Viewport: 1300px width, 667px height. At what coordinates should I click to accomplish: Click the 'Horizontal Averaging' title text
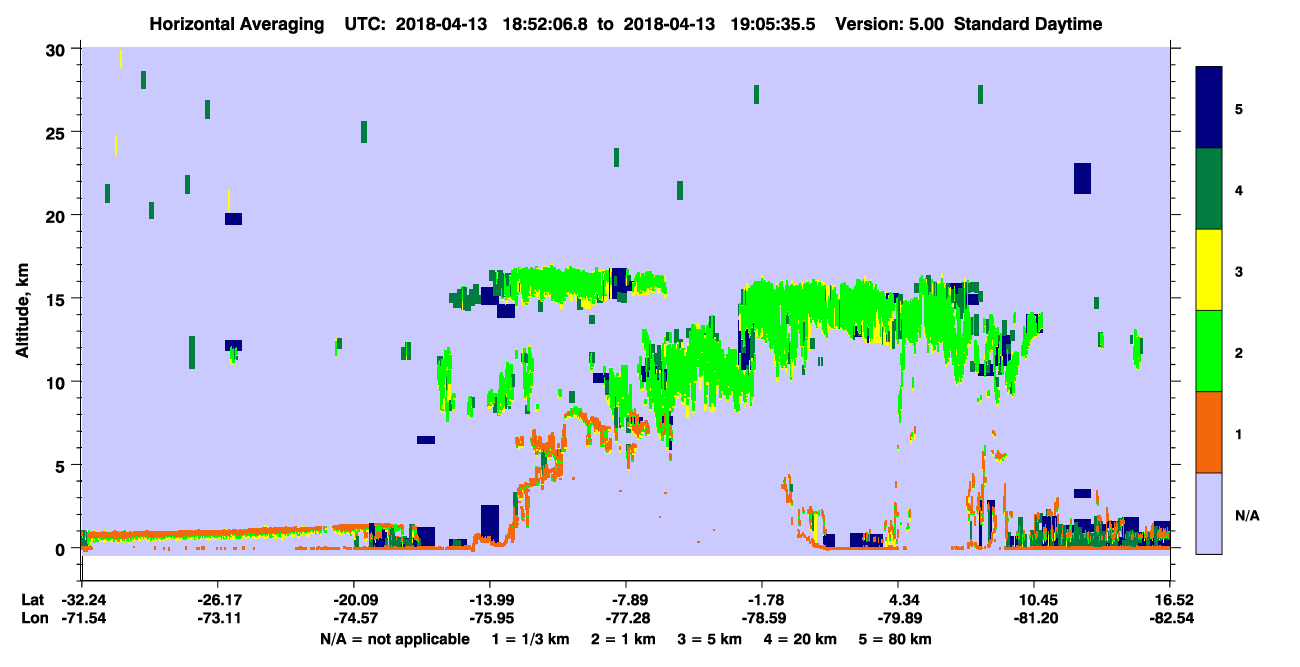(x=236, y=24)
